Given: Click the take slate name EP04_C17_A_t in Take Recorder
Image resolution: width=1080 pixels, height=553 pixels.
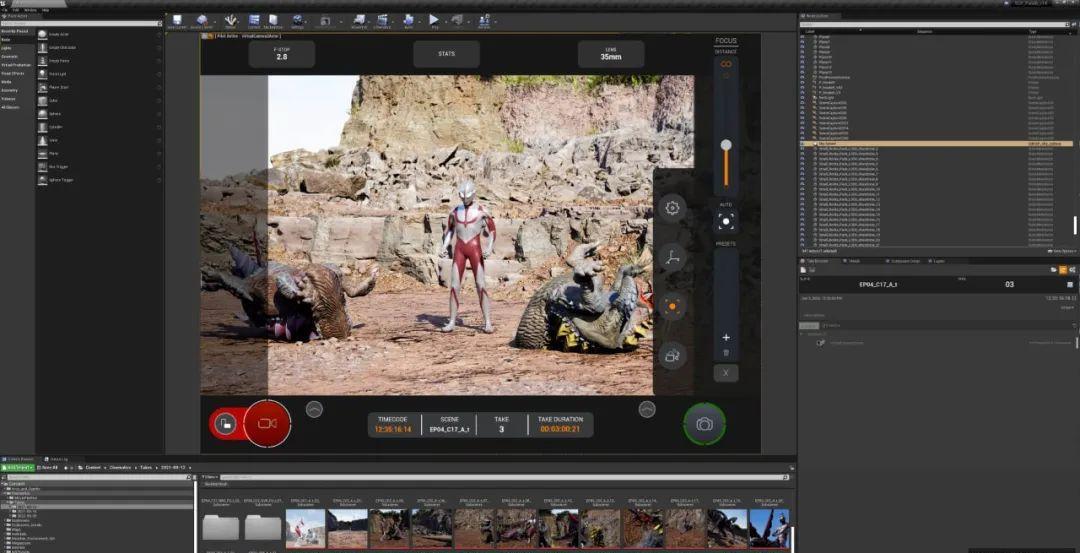Looking at the screenshot, I should pyautogui.click(x=878, y=284).
